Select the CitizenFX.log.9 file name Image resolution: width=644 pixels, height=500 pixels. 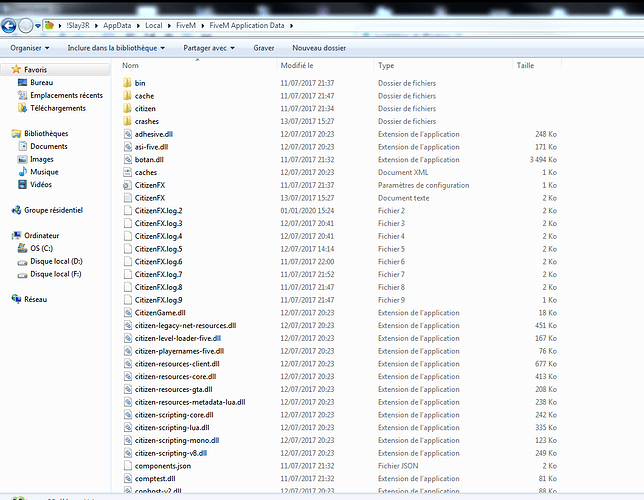tap(159, 300)
